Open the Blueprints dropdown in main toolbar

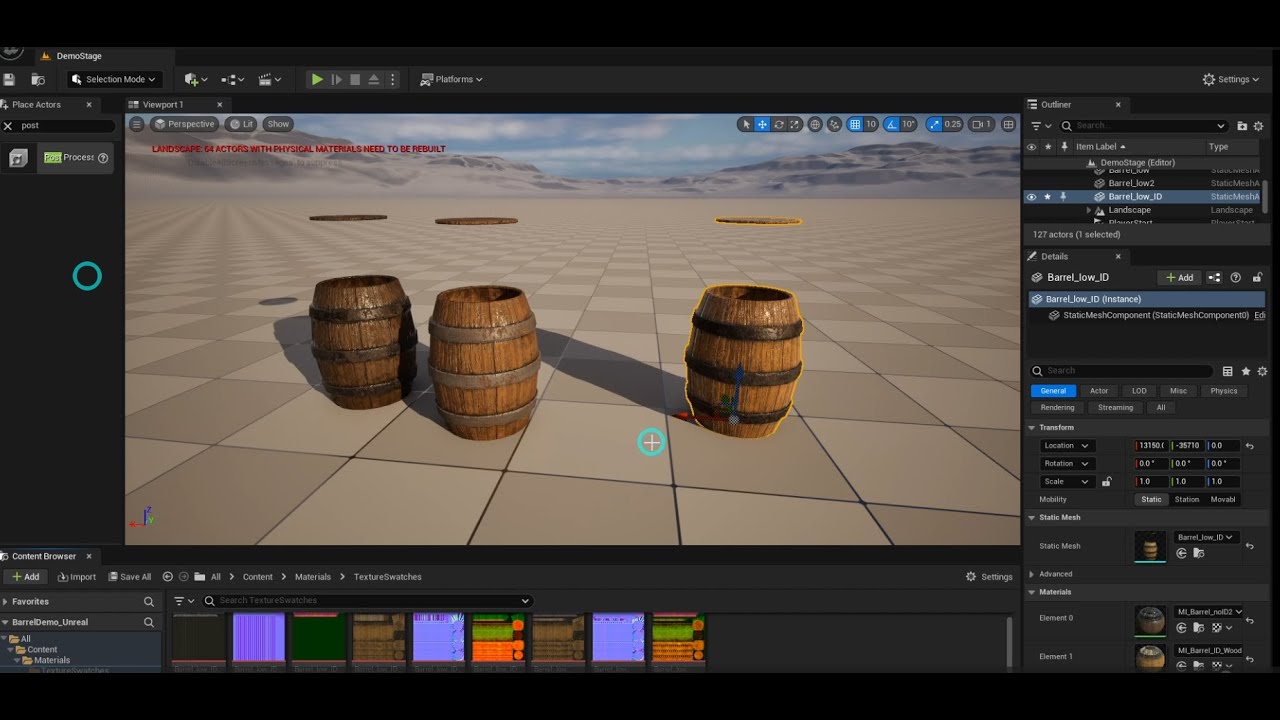coord(233,79)
